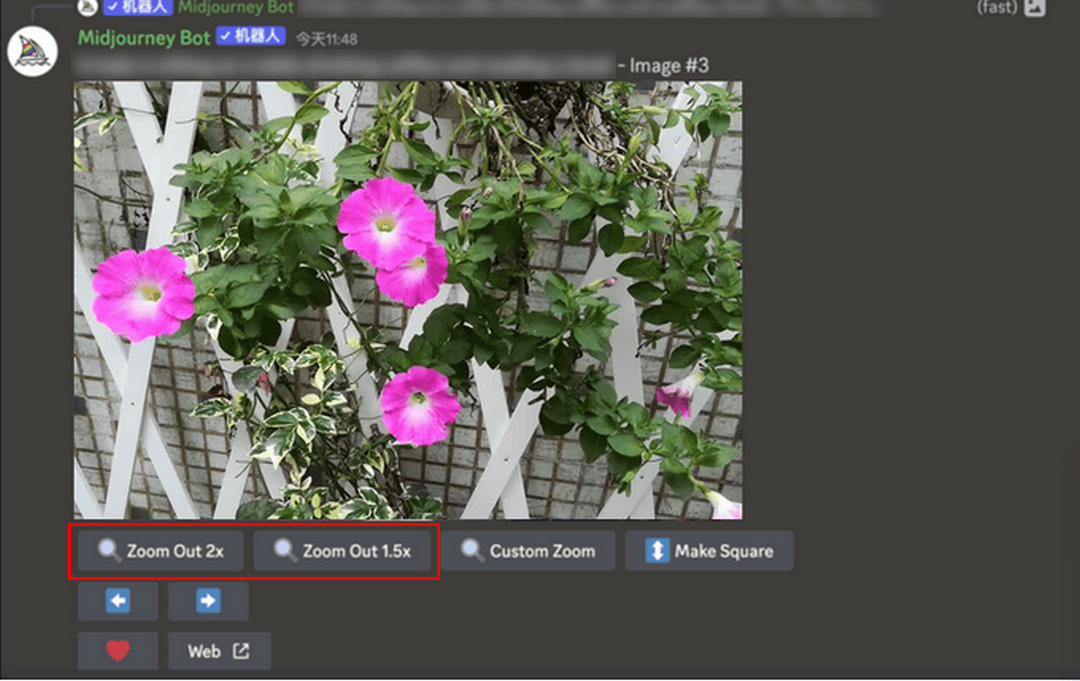
Task: Click the image attachment icon beside (fast)
Action: click(x=1035, y=7)
